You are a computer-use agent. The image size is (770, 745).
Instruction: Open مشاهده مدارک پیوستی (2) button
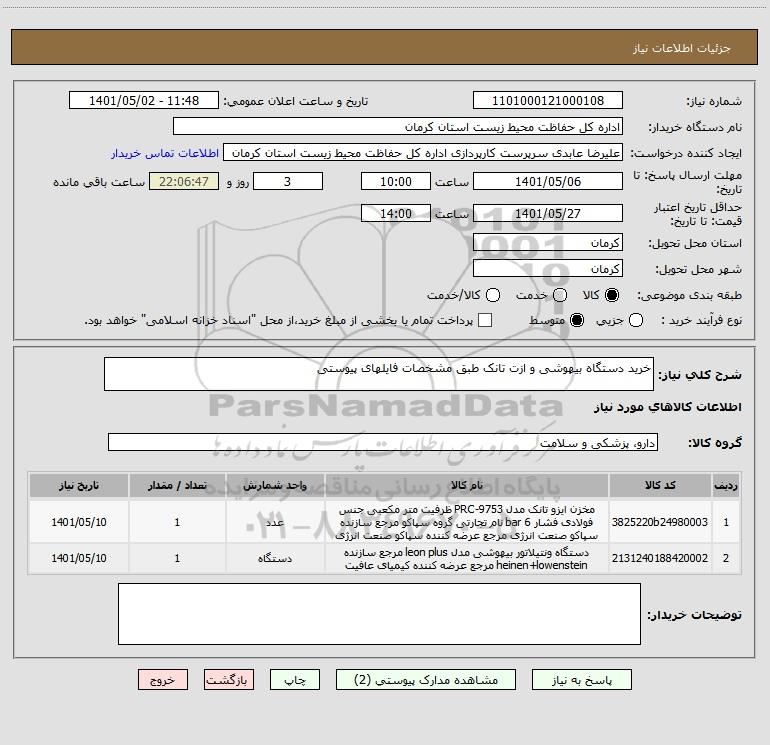(x=426, y=680)
